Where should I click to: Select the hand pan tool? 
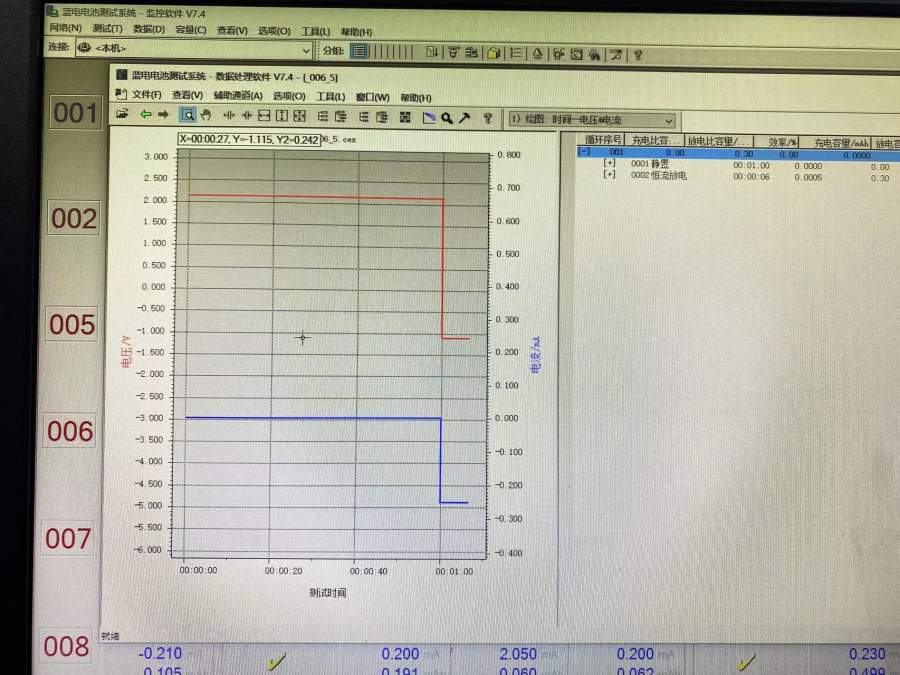tap(205, 115)
